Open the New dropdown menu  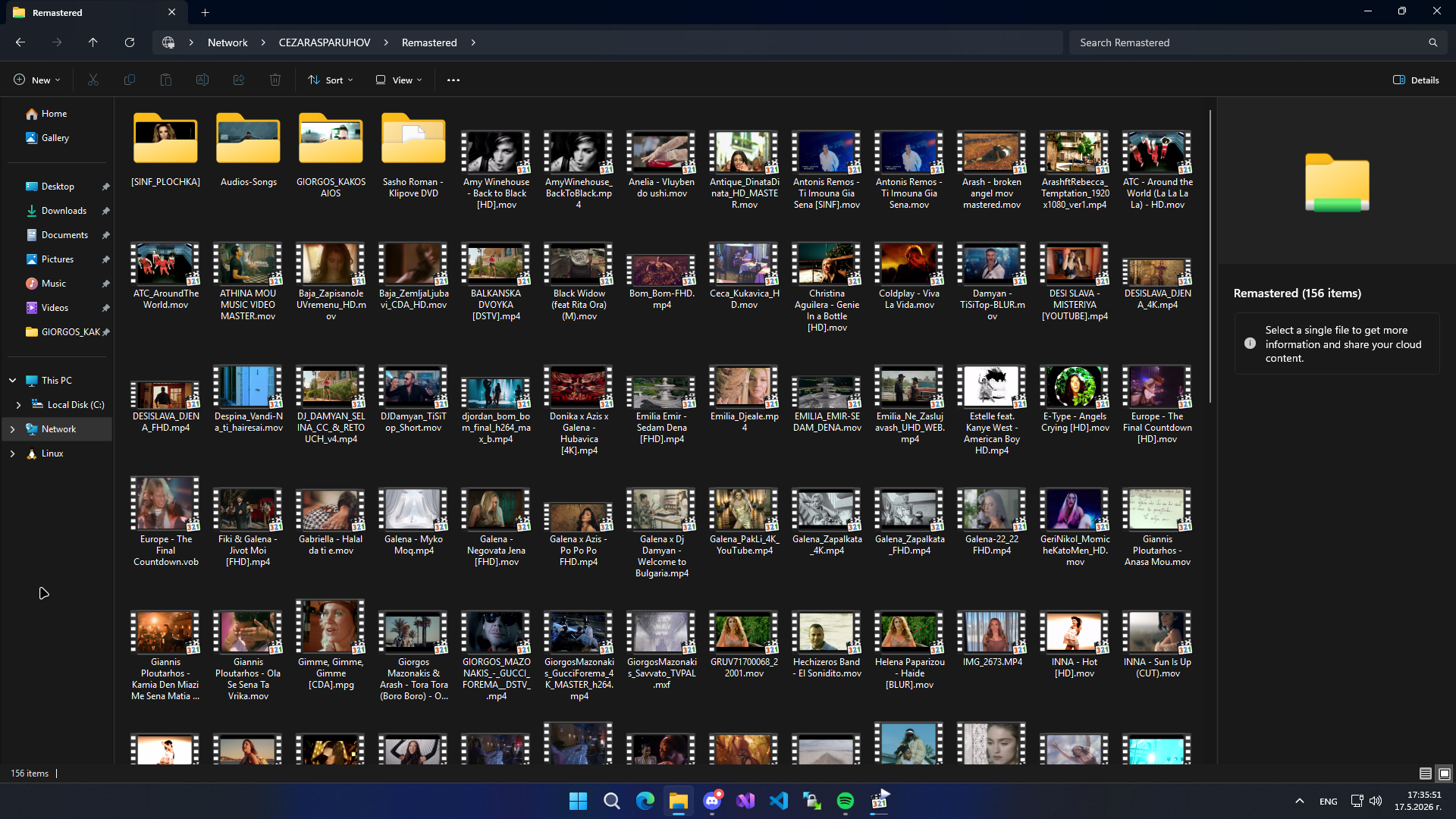[36, 80]
